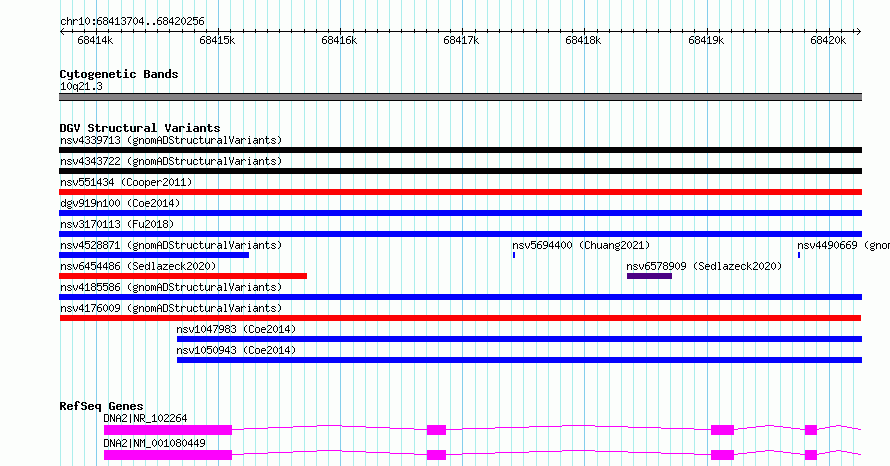Click the 10q21.3 band label
The image size is (890, 466).
(x=81, y=86)
